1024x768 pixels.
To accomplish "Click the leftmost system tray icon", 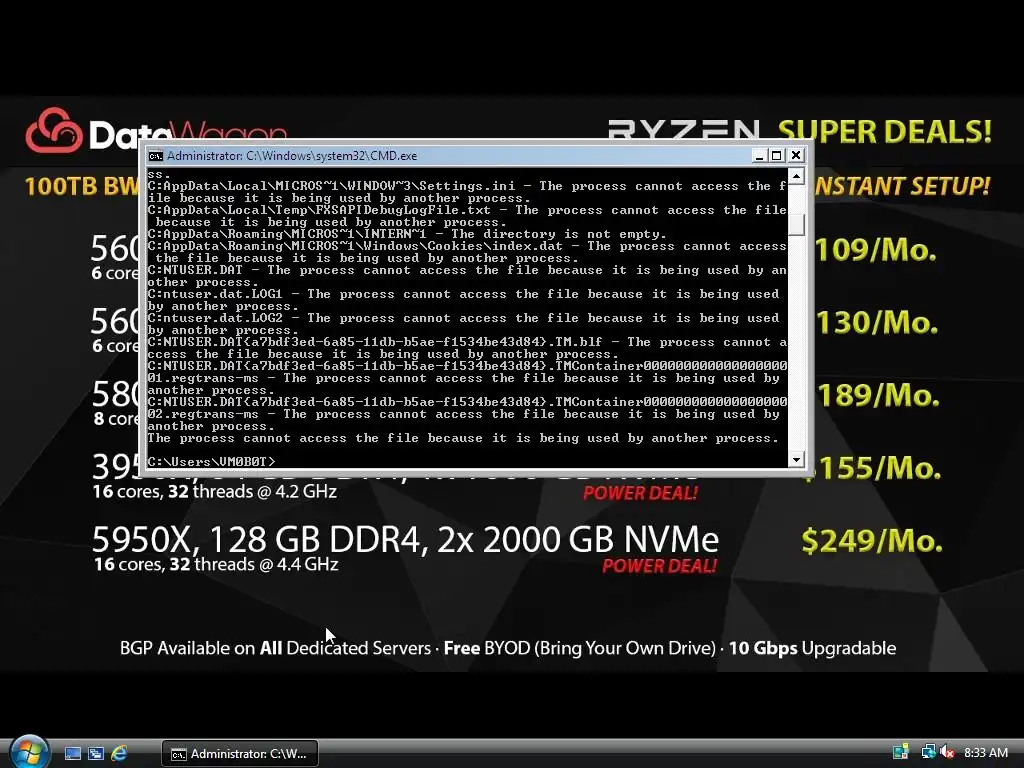I will click(901, 752).
